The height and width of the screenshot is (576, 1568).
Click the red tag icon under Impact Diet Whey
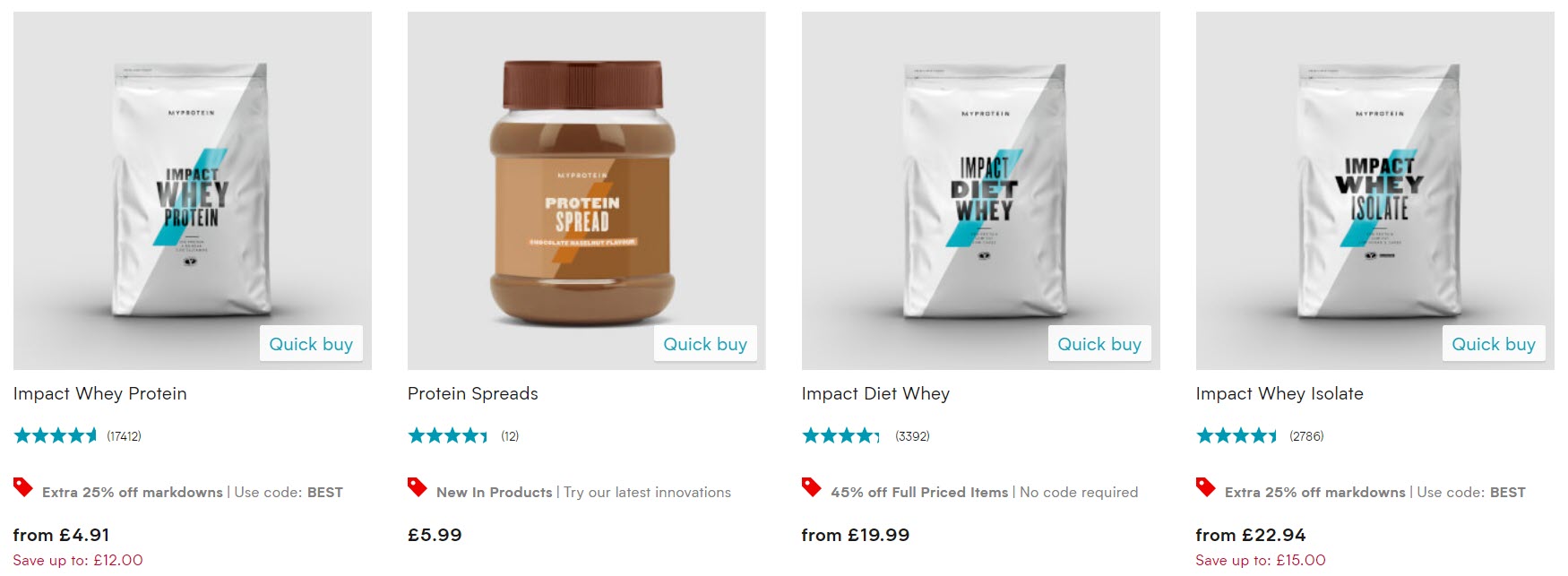811,487
